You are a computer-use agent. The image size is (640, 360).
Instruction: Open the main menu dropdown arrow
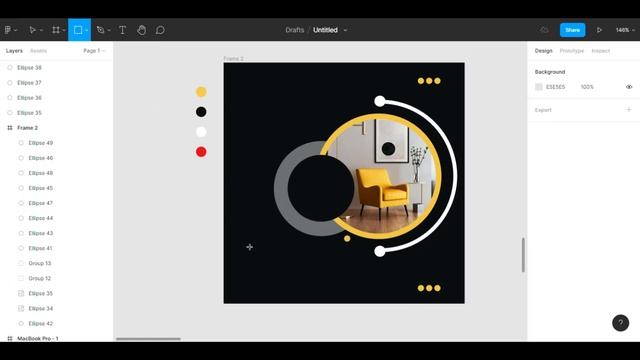[x=16, y=30]
